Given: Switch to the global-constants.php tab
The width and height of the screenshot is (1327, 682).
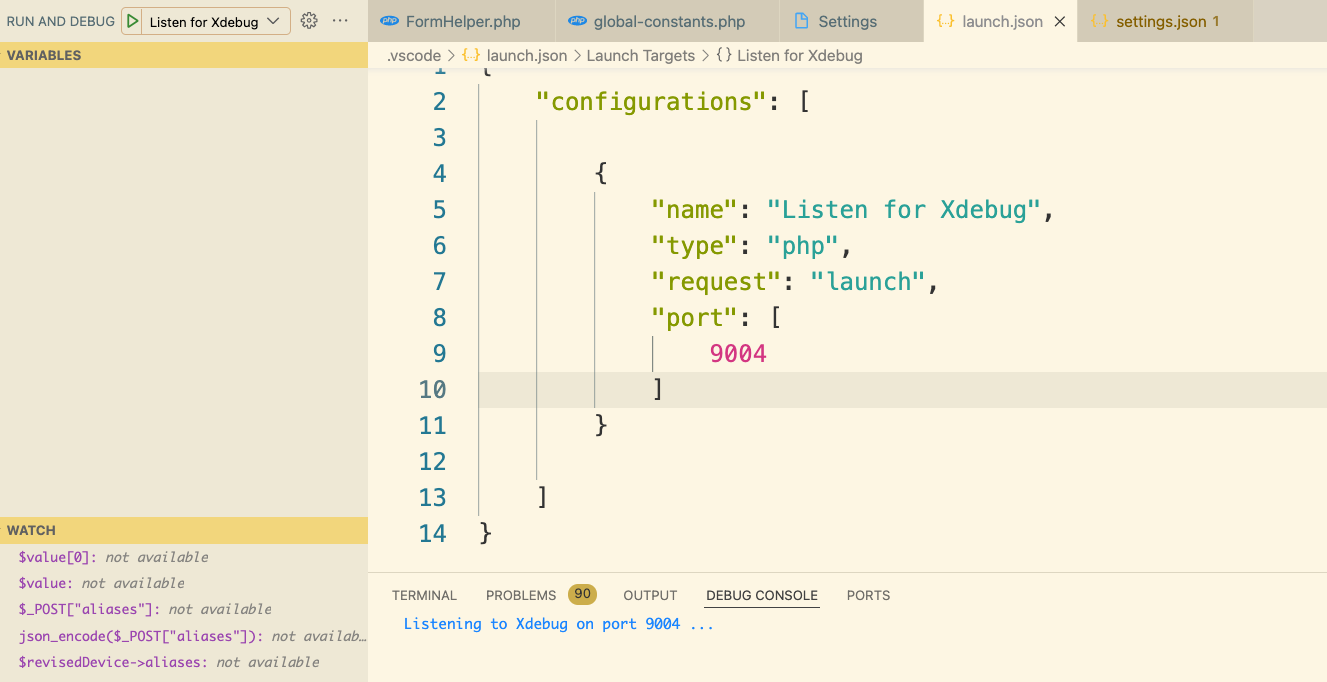Looking at the screenshot, I should click(669, 21).
